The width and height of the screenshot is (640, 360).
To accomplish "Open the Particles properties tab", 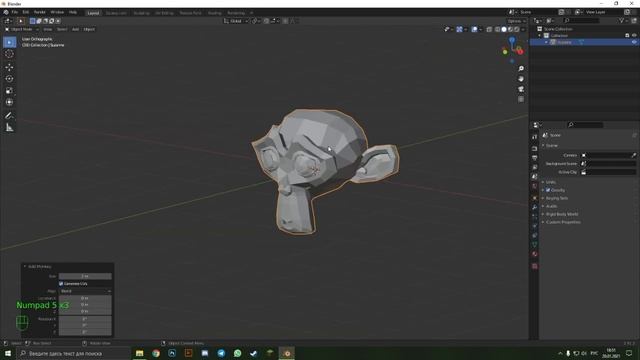I will point(535,217).
